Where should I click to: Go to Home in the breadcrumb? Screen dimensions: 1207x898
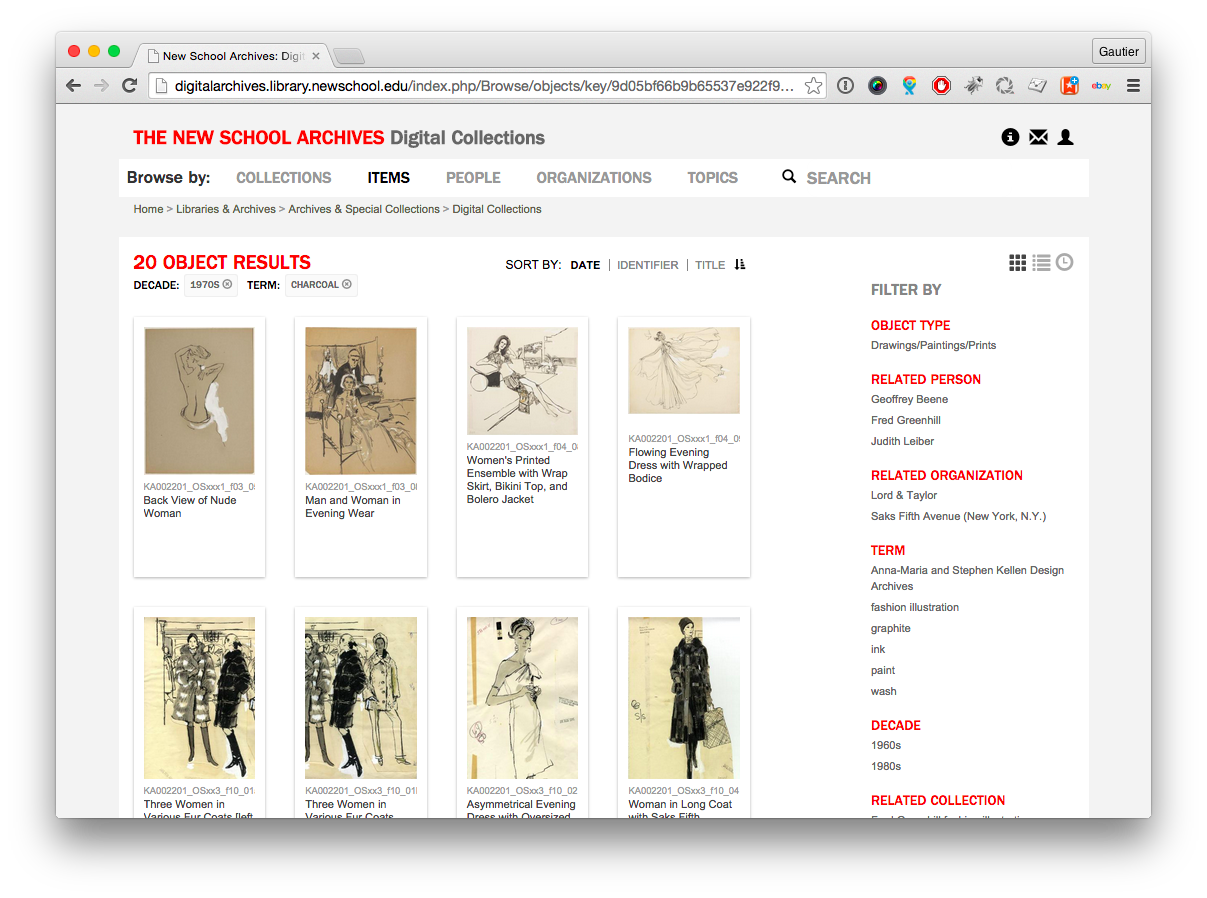148,209
